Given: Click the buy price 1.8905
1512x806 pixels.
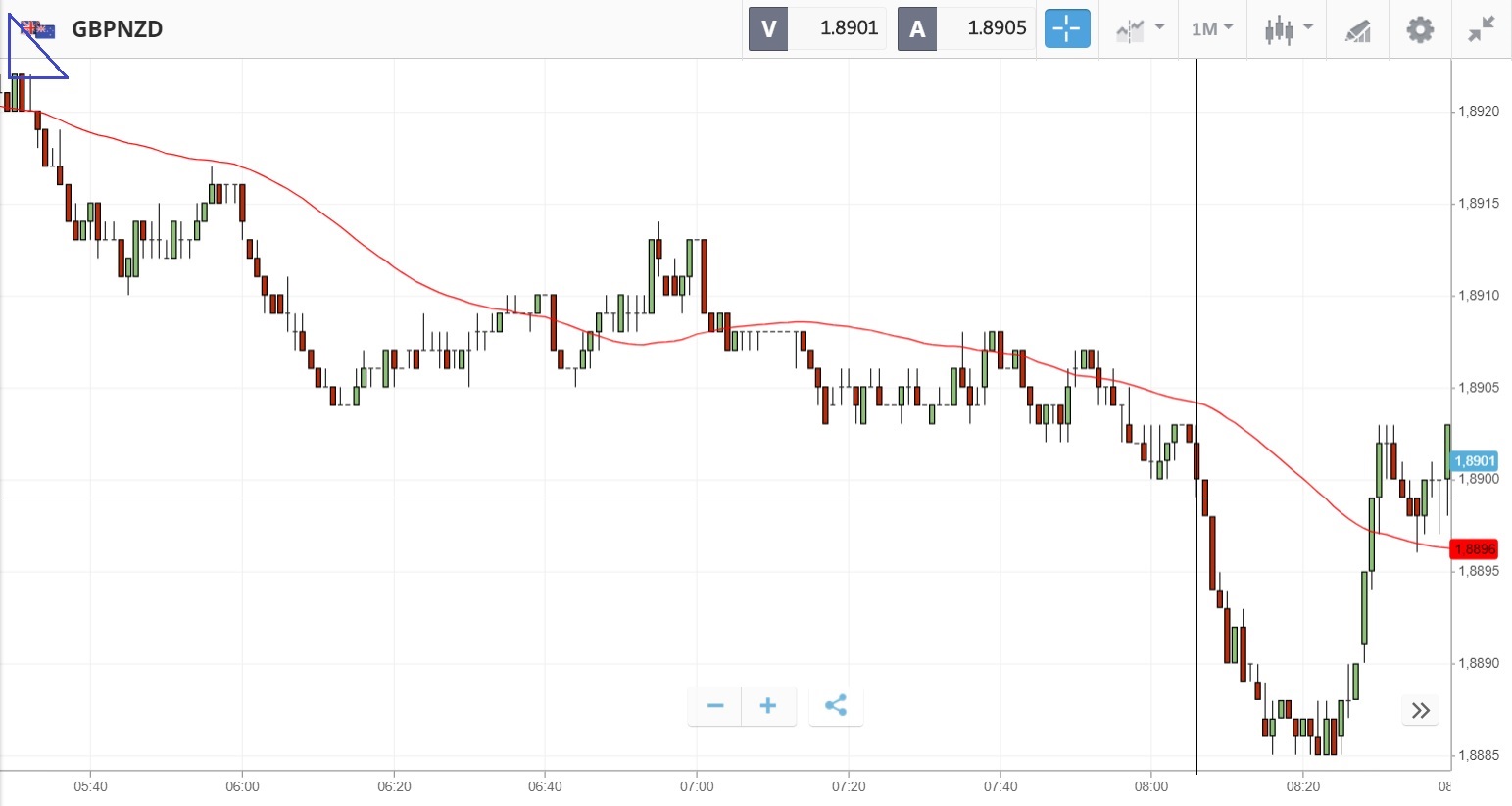Looking at the screenshot, I should (997, 28).
